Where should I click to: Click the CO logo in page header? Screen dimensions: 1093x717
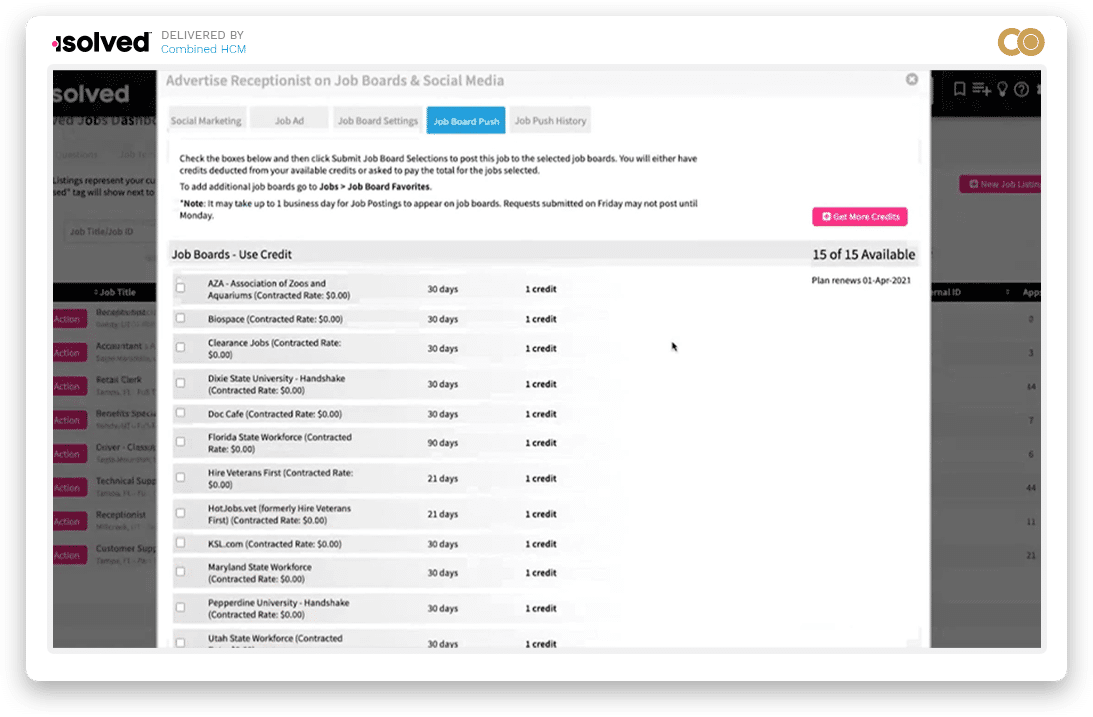tap(1021, 42)
